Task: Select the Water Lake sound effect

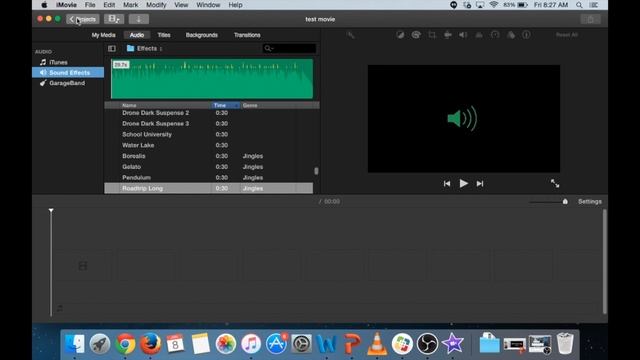Action: click(209, 145)
